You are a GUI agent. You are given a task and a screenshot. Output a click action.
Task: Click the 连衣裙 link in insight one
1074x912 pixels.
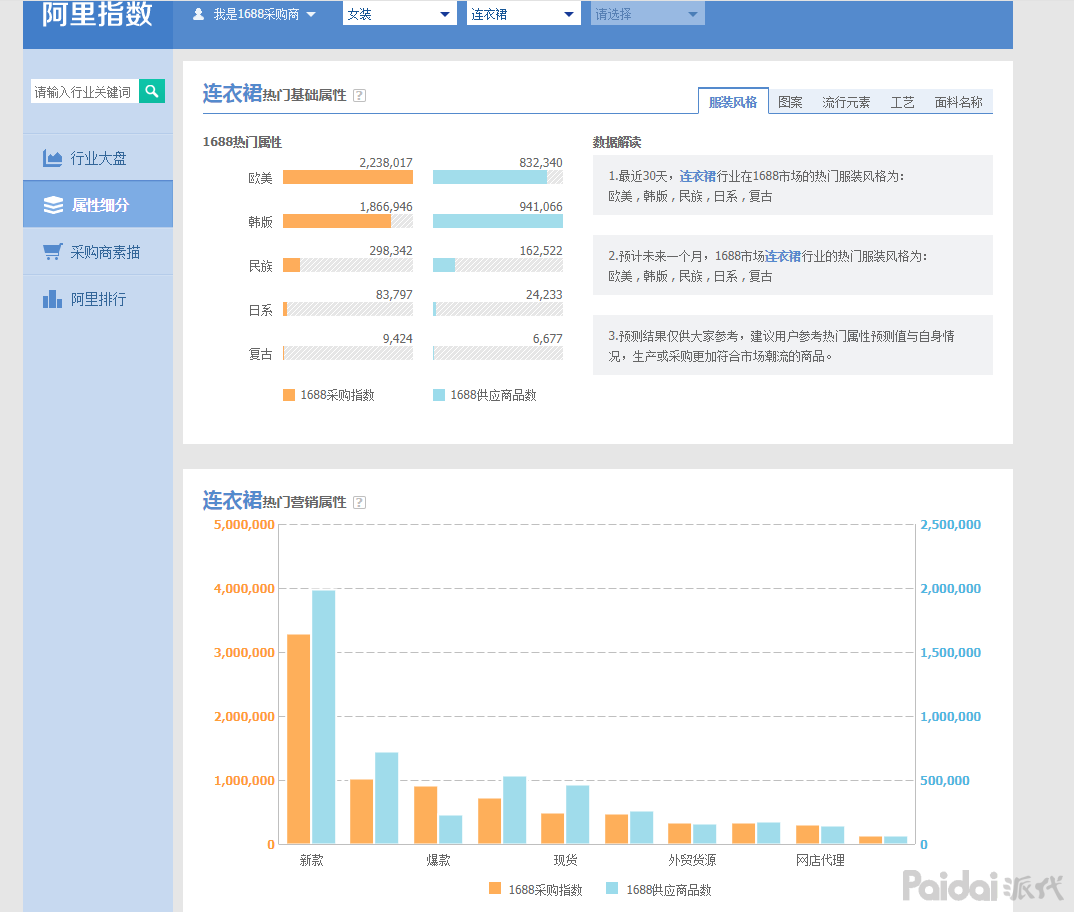pyautogui.click(x=697, y=176)
